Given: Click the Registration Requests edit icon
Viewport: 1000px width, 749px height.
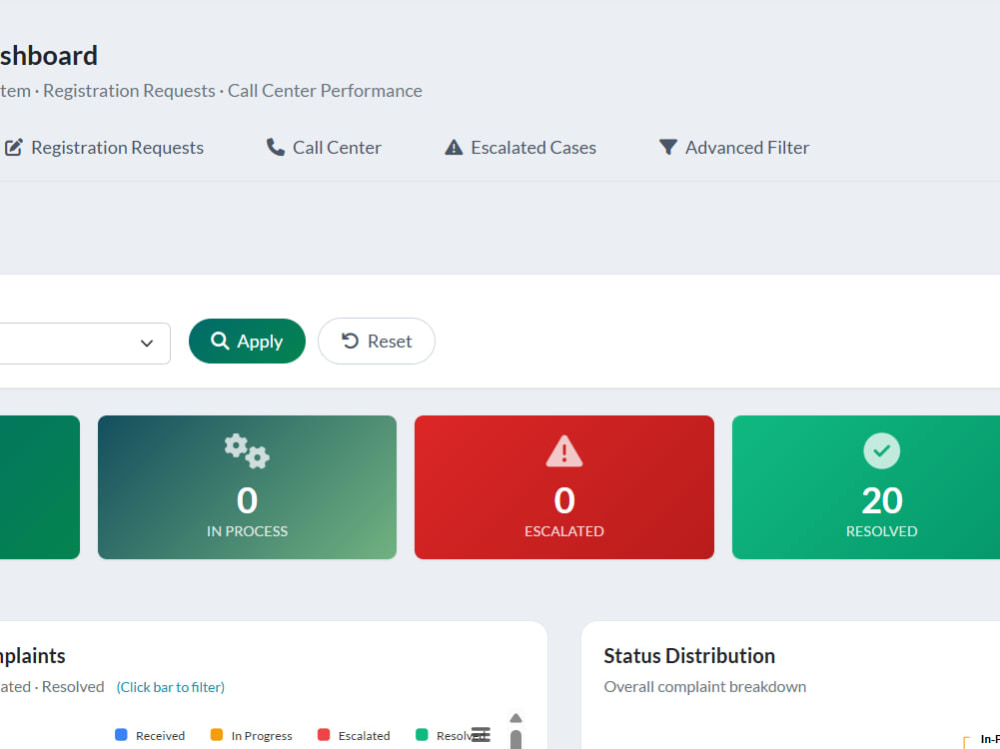Looking at the screenshot, I should [x=14, y=147].
